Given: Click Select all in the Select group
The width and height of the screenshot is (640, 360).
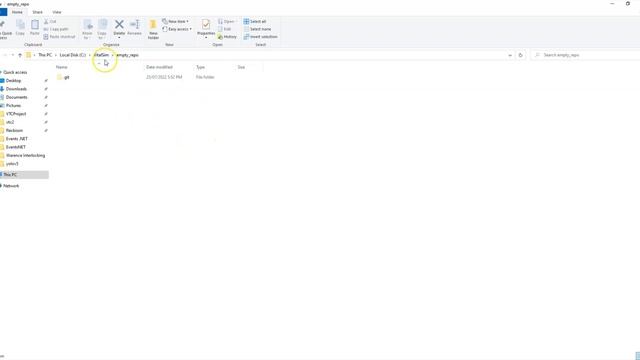Looking at the screenshot, I should click(255, 21).
